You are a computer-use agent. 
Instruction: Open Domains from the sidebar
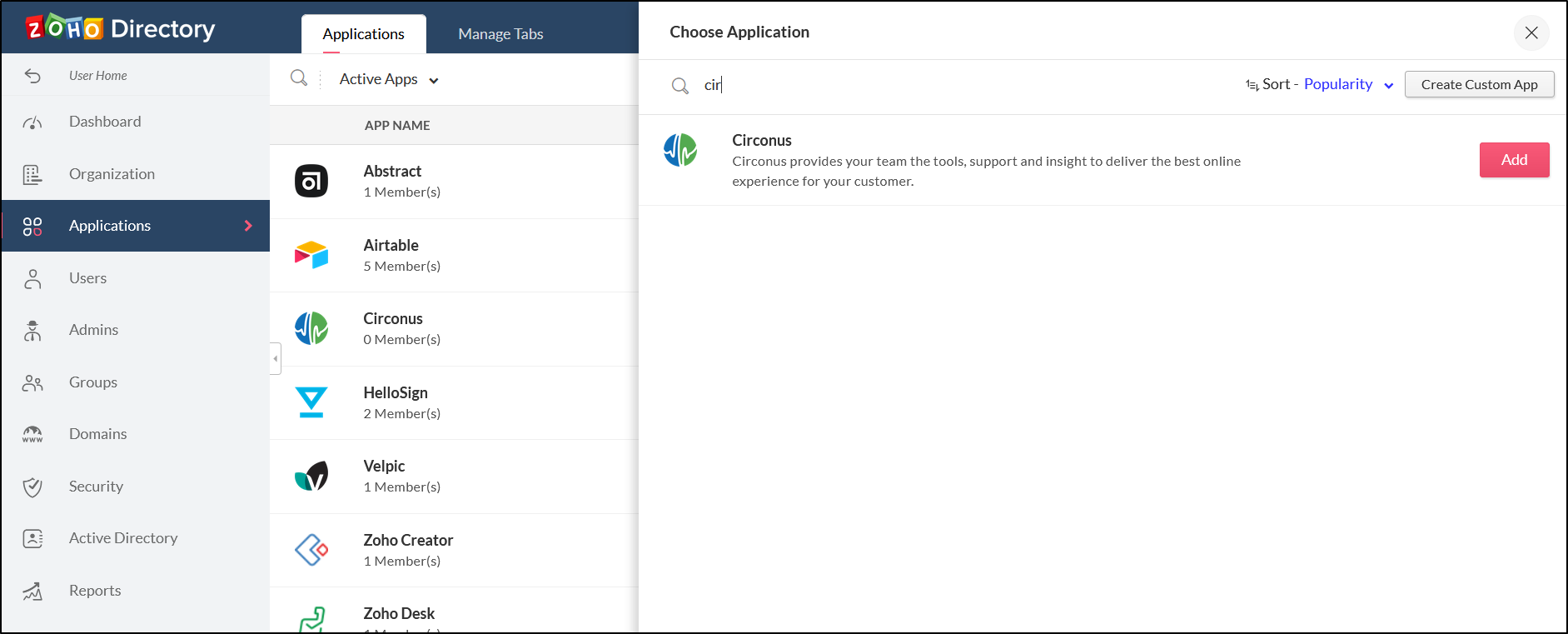tap(136, 434)
